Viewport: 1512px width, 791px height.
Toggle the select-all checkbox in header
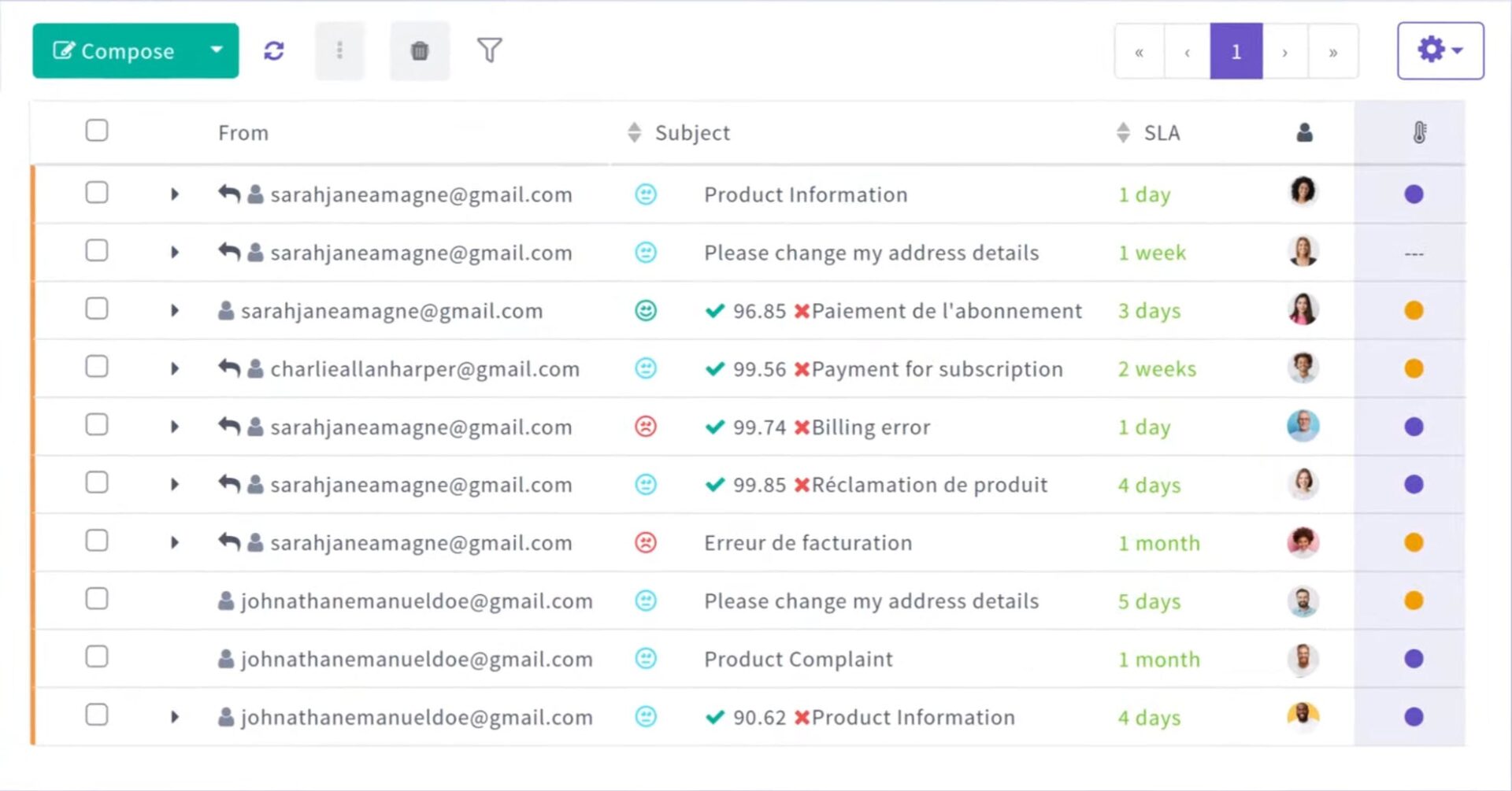pyautogui.click(x=97, y=131)
